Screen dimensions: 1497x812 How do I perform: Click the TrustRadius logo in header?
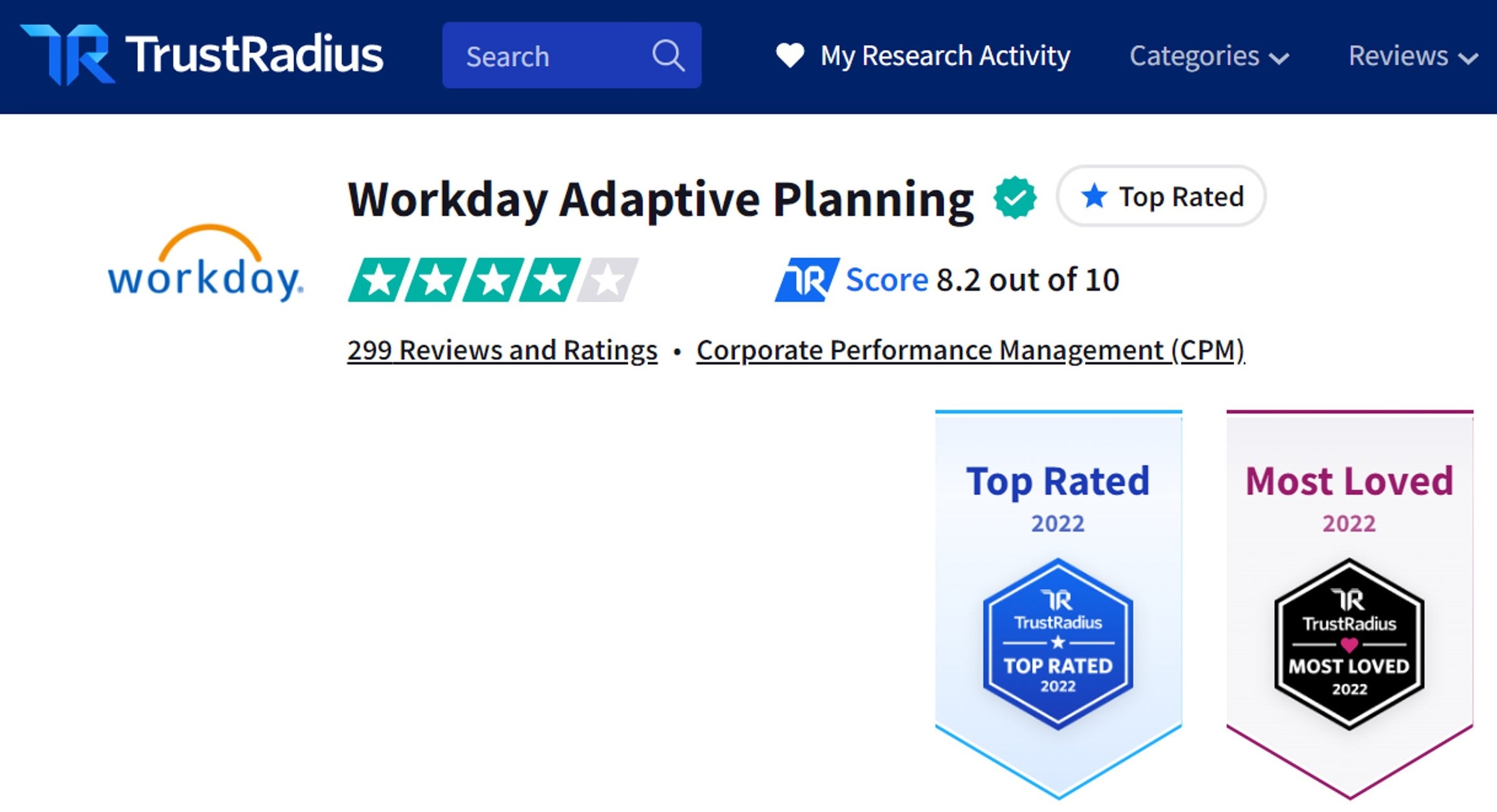[68, 55]
